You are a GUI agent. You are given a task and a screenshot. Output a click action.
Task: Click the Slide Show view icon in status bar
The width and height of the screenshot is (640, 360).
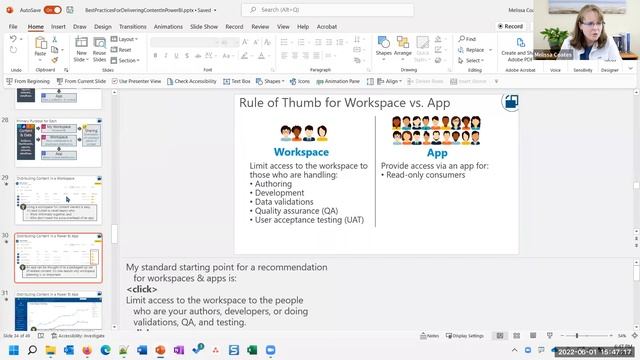[x=550, y=336]
